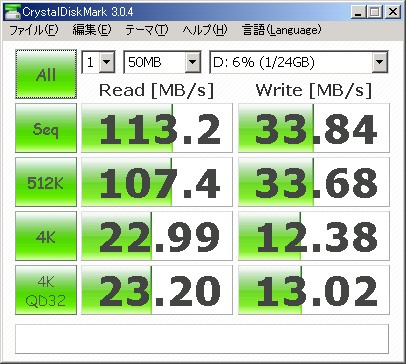Expand the 50MB test size dropdown
This screenshot has height=364, width=406.
tap(162, 62)
